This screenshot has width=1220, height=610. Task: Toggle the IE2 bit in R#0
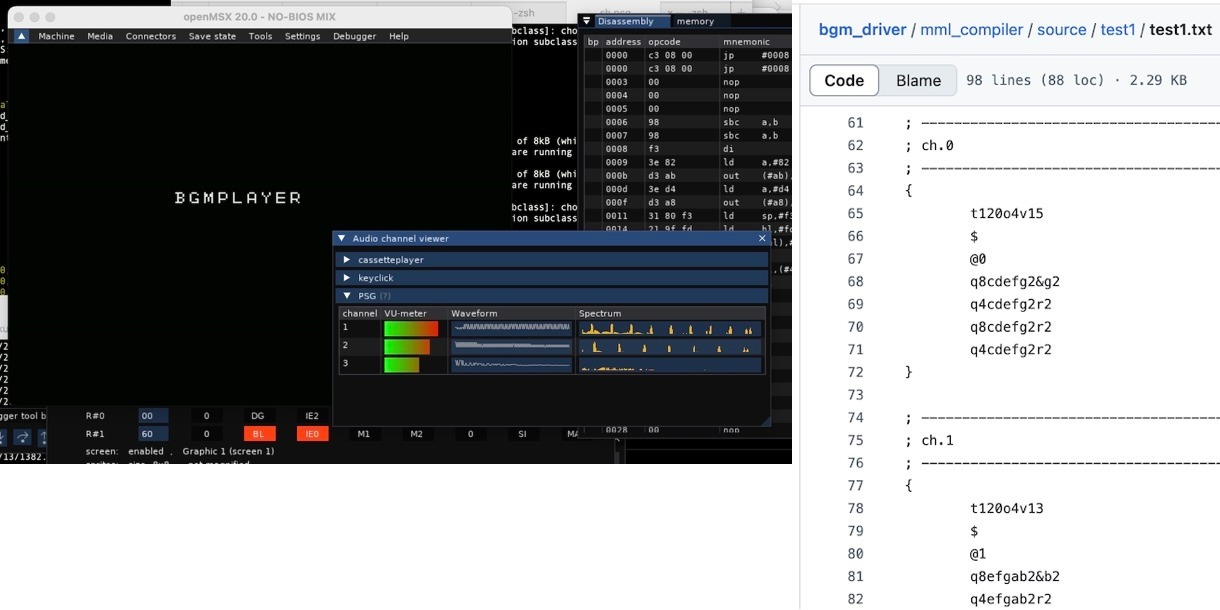pyautogui.click(x=312, y=416)
